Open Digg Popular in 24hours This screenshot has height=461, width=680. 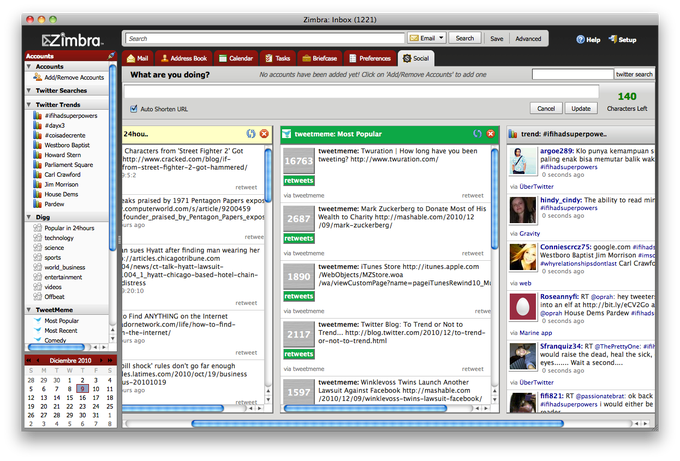[x=69, y=228]
